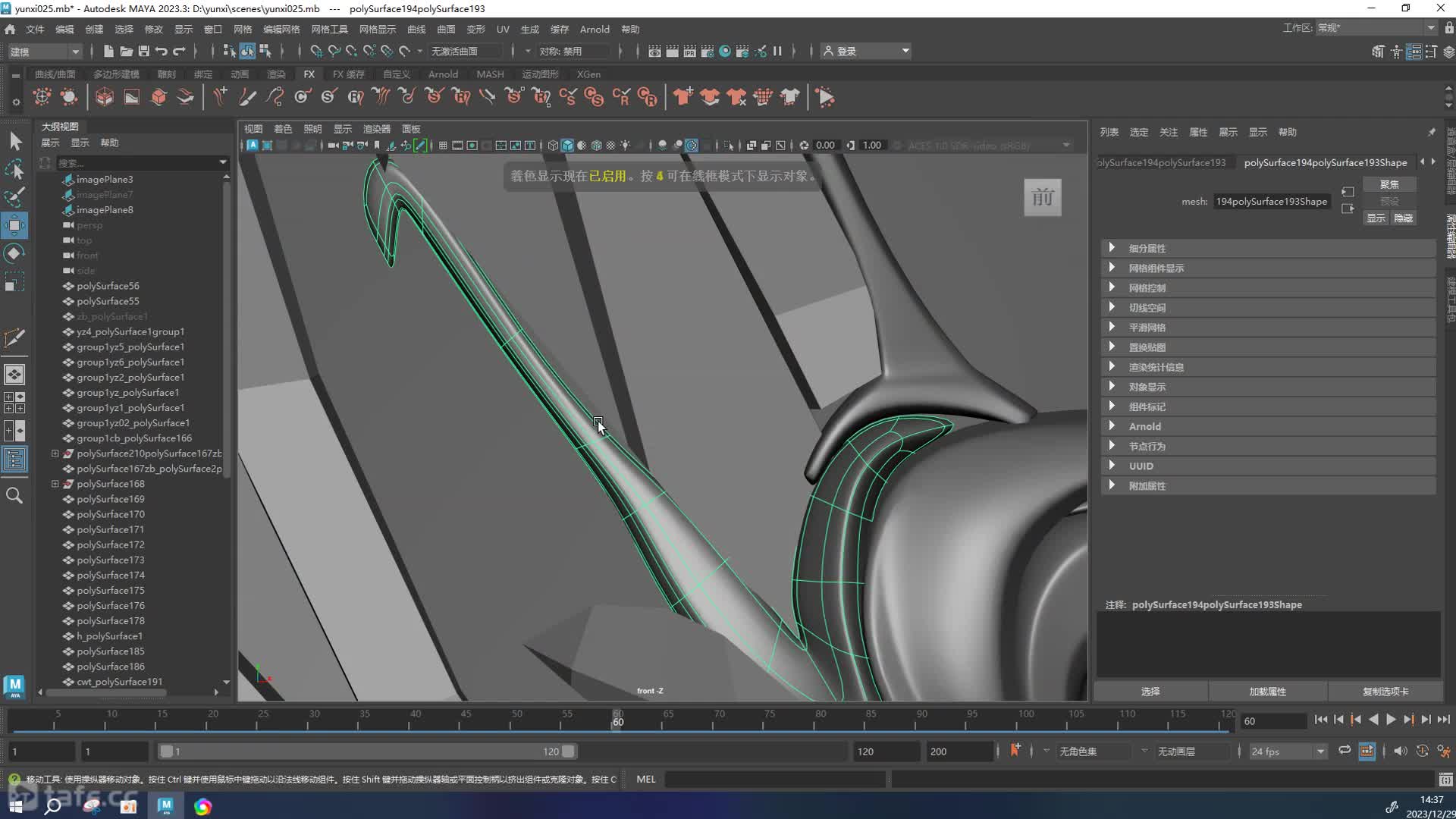Open the search magnifier in toolbox

(14, 496)
